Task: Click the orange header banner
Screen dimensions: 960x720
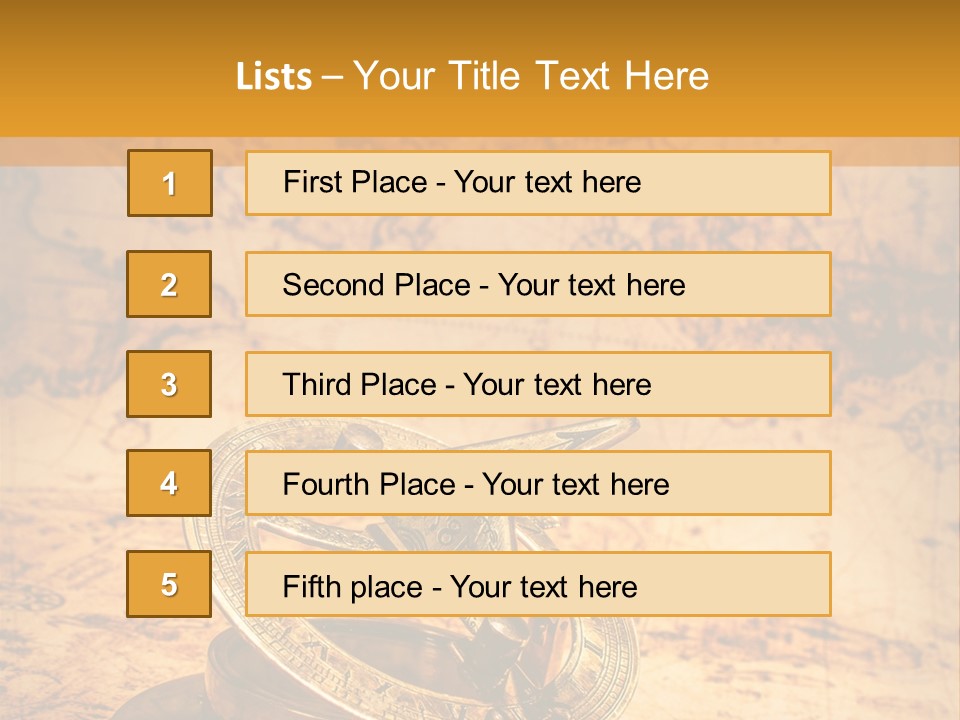Action: pos(480,68)
